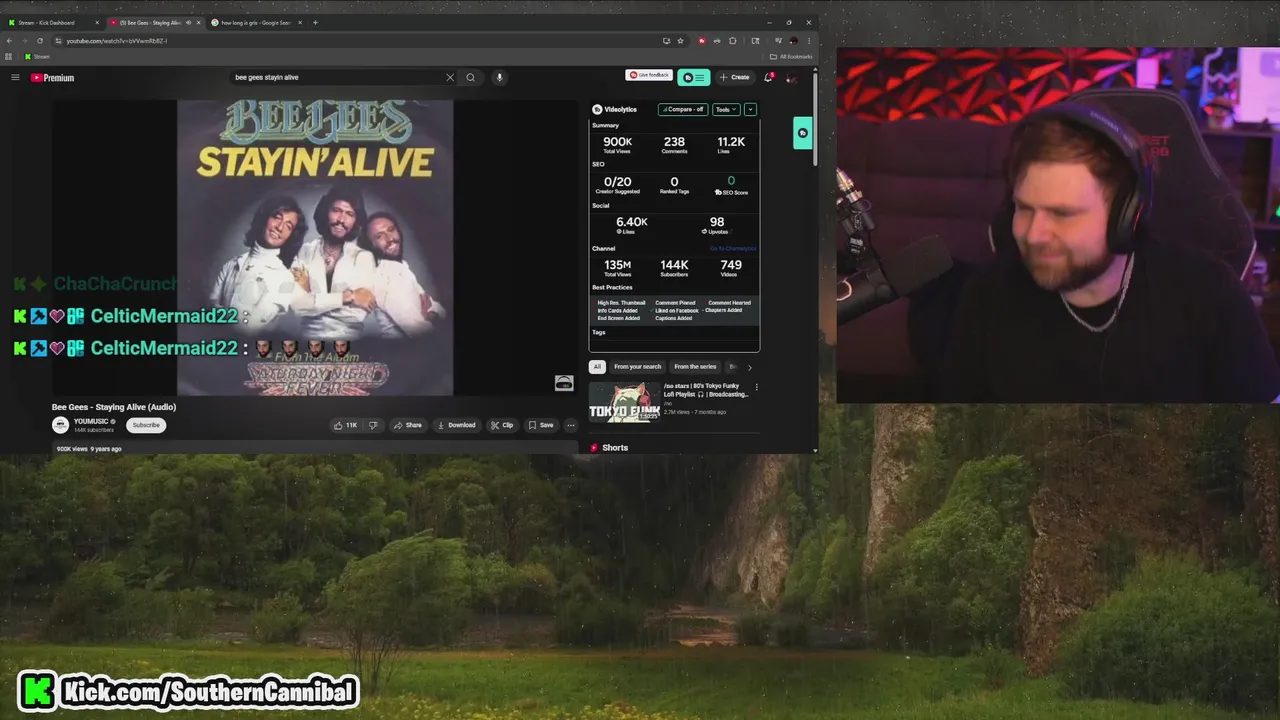Open the Chrome profile avatar in toolbar
The width and height of the screenshot is (1280, 720).
tap(794, 41)
